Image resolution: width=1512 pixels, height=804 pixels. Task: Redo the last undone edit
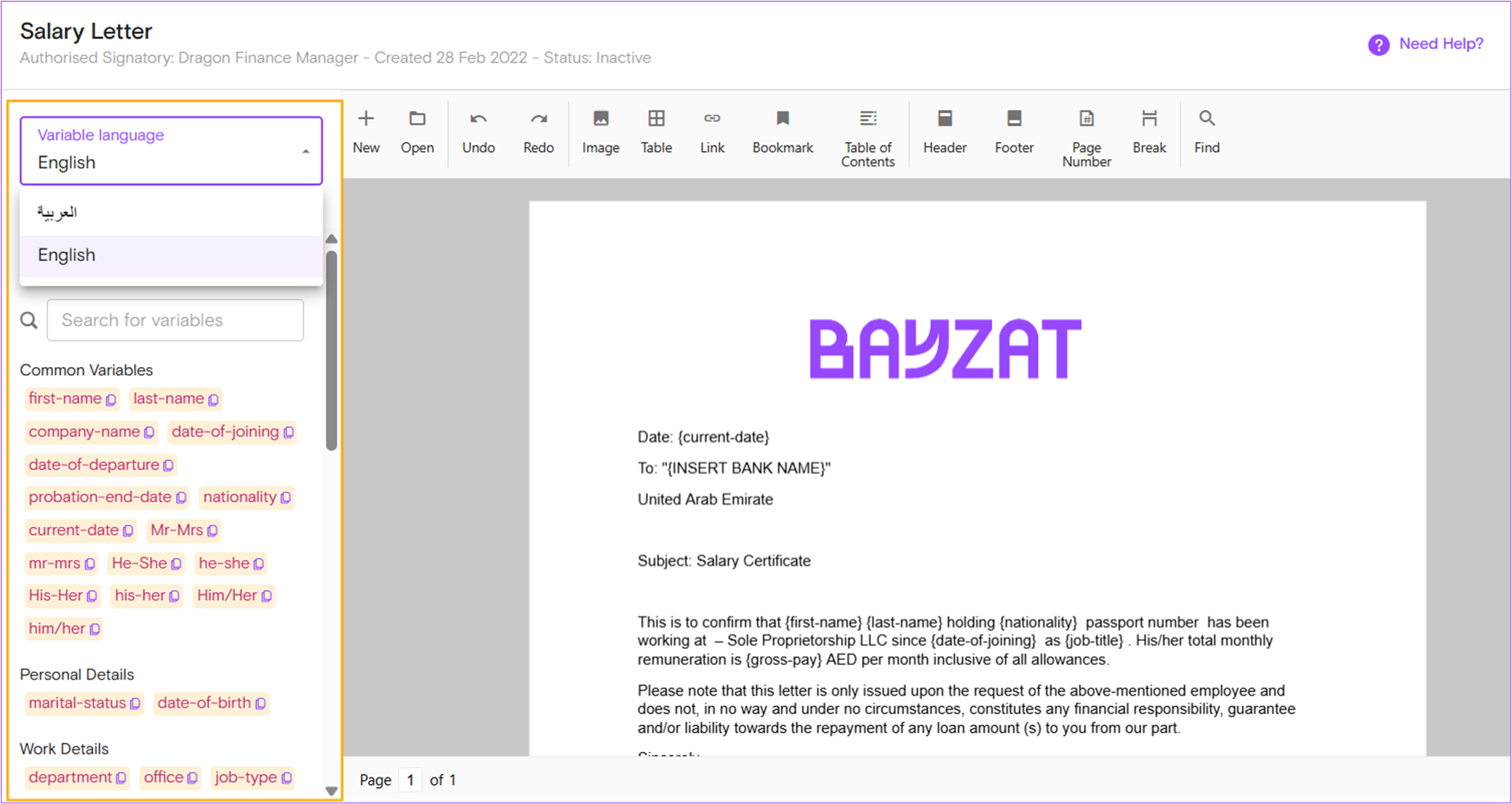click(x=538, y=132)
